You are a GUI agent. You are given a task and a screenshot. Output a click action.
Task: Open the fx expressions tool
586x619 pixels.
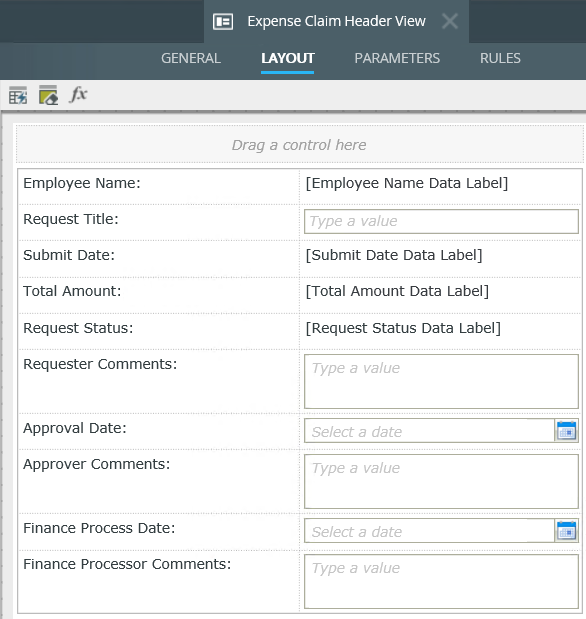pos(78,95)
